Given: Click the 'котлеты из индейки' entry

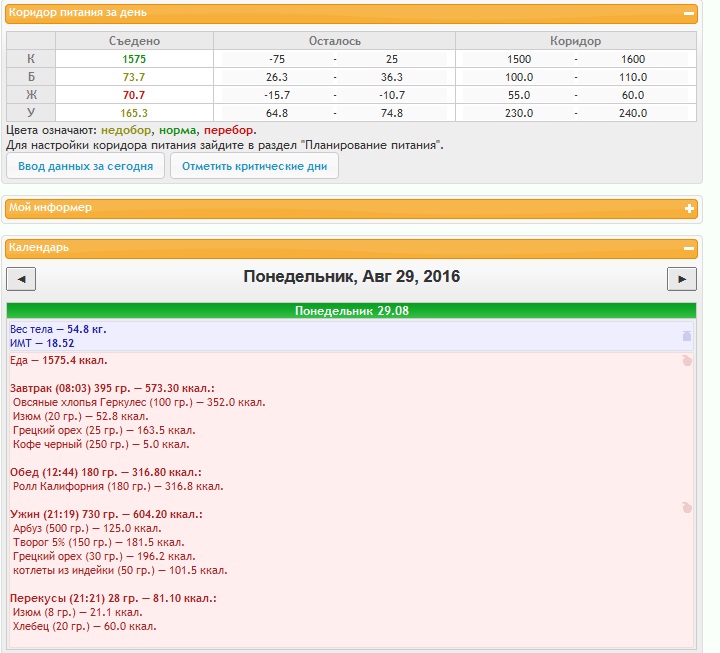Looking at the screenshot, I should (120, 570).
